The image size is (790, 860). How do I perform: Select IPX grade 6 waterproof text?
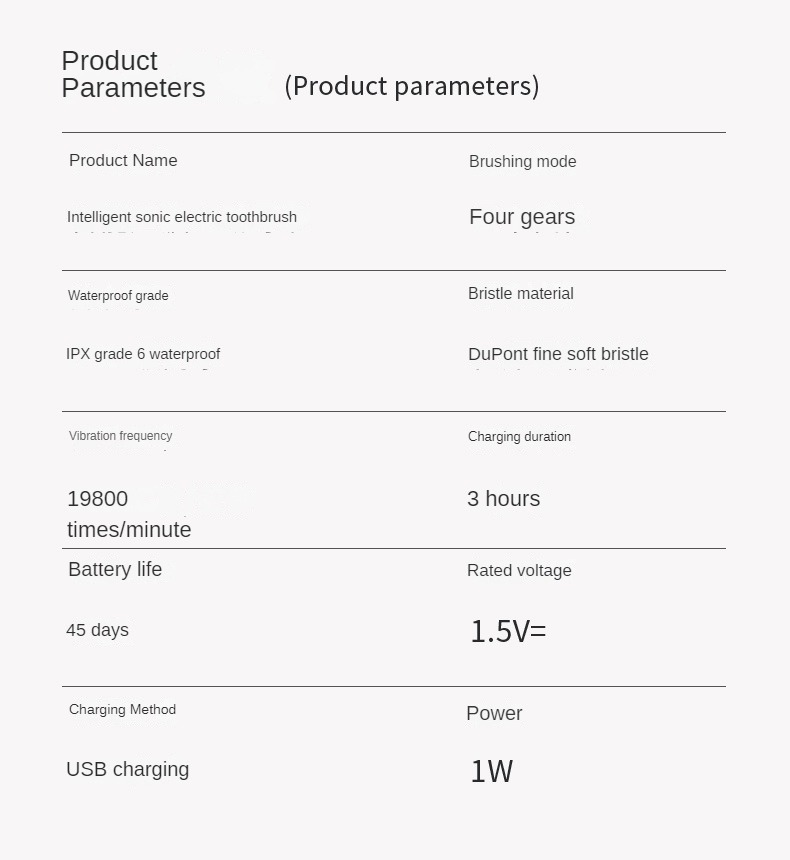coord(143,354)
